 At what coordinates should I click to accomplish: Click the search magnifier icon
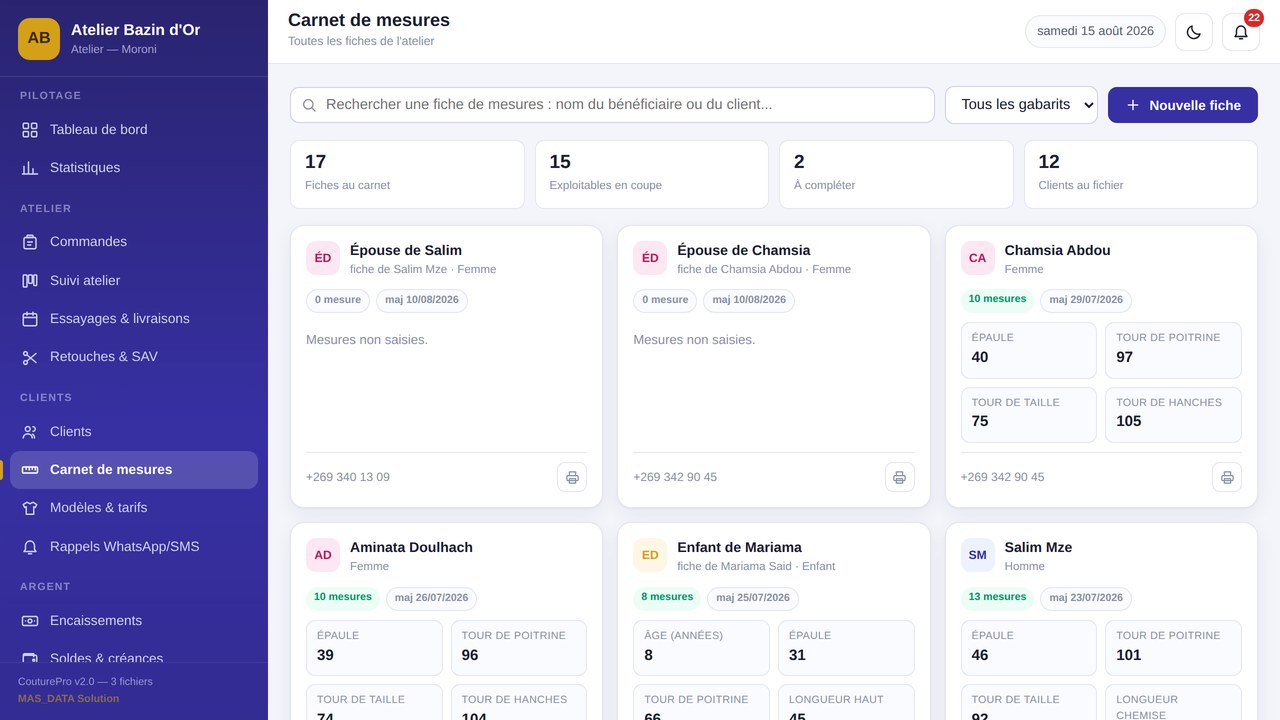[309, 105]
